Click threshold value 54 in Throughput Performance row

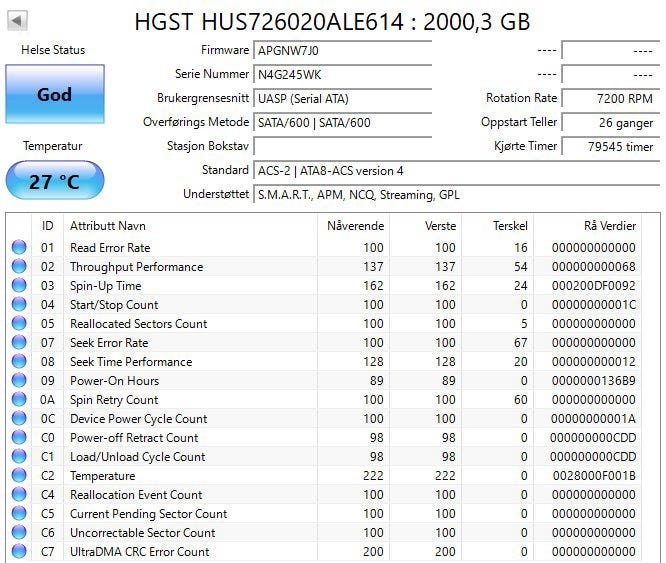click(x=520, y=267)
